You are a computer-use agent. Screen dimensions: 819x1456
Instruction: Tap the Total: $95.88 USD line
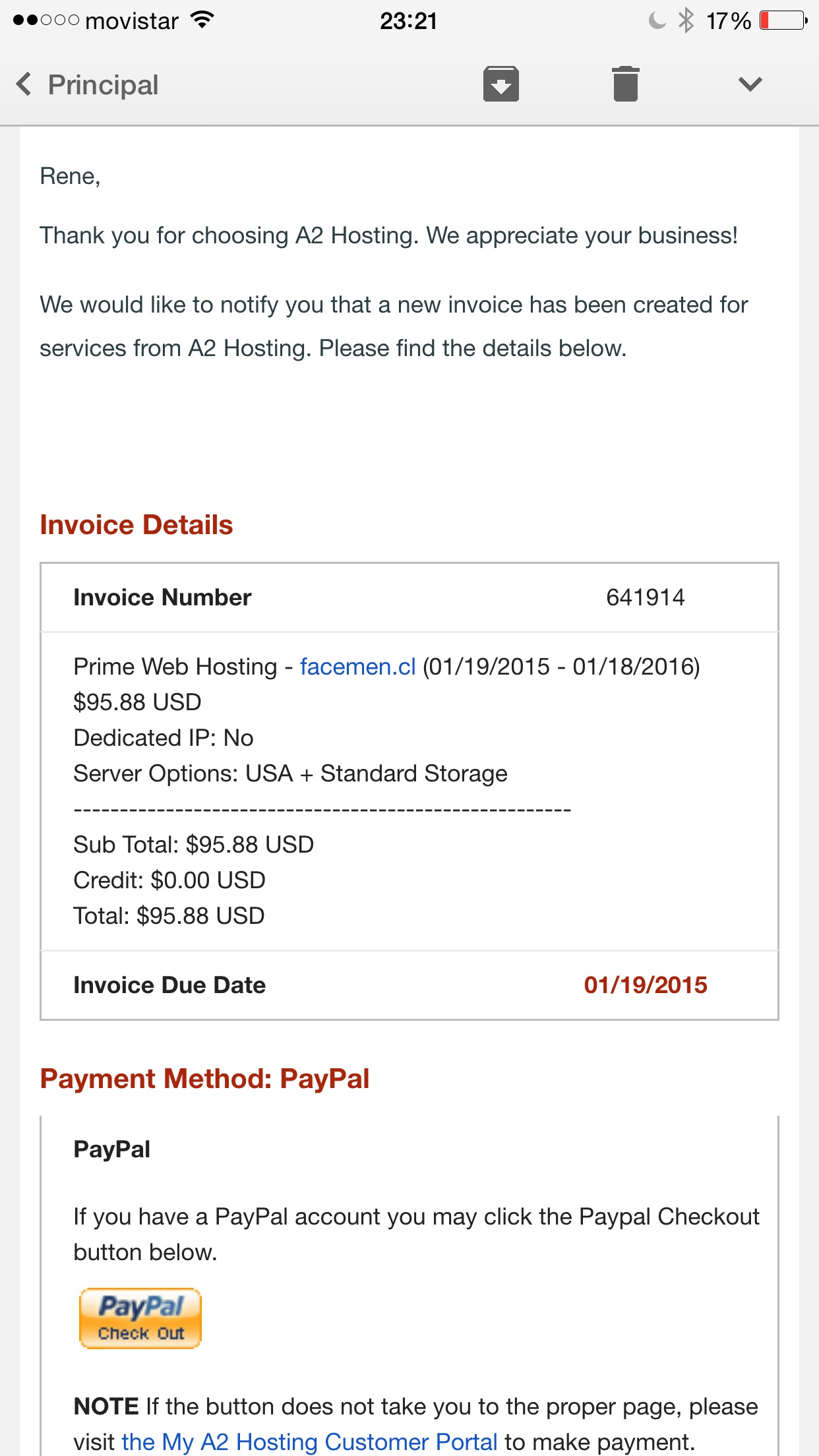point(169,916)
